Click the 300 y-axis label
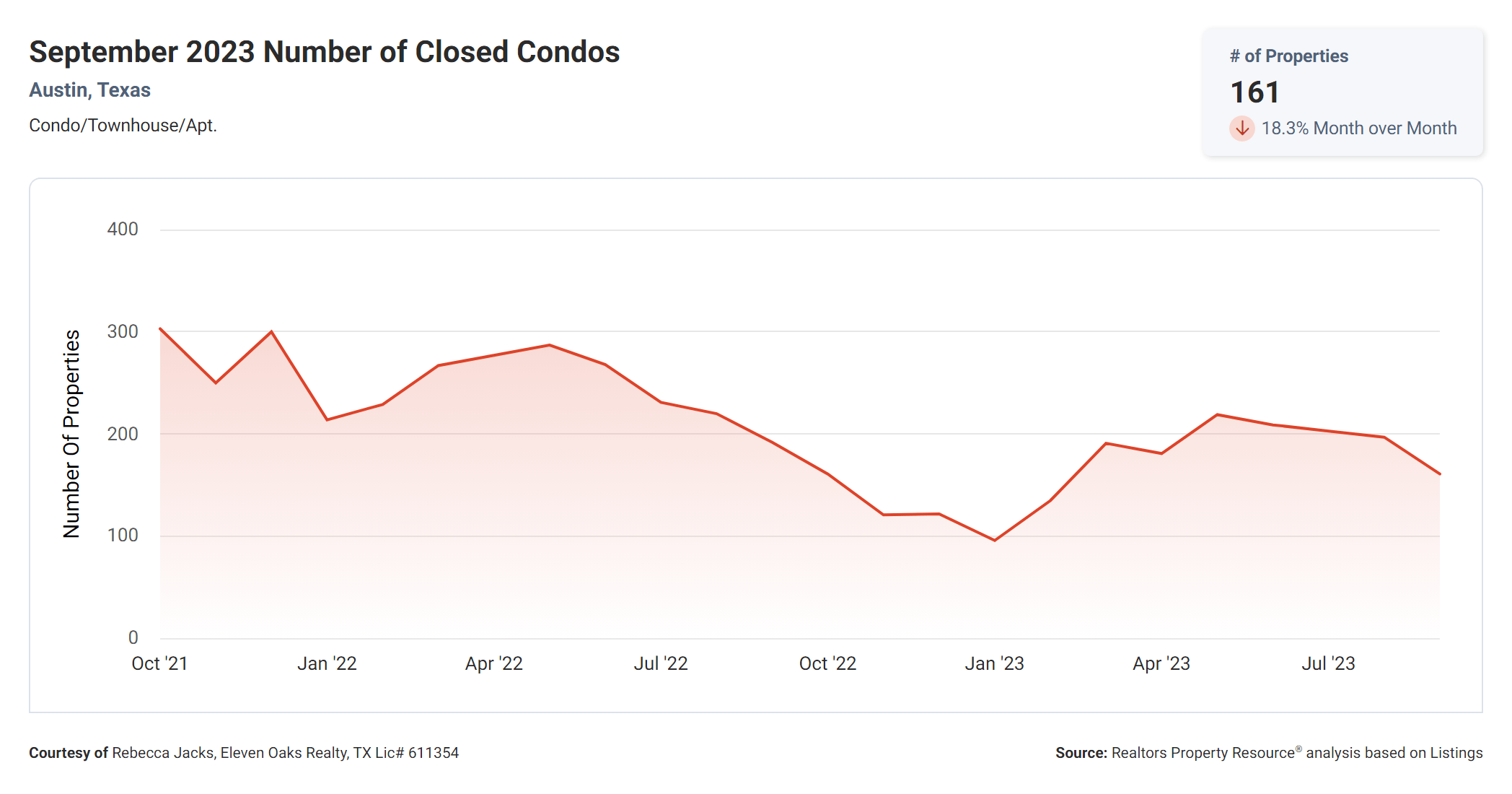The width and height of the screenshot is (1512, 794). (123, 331)
